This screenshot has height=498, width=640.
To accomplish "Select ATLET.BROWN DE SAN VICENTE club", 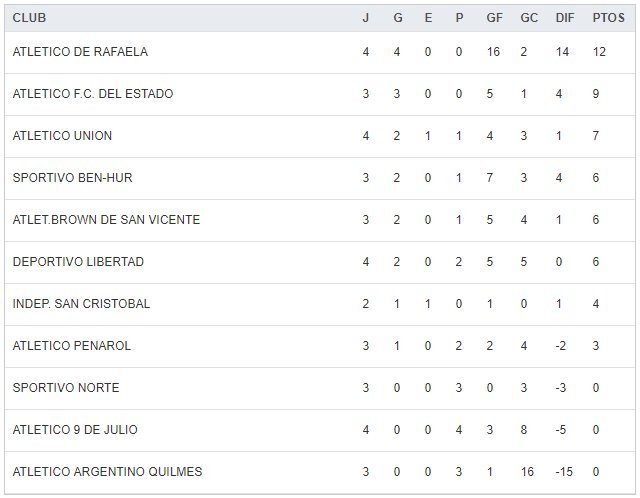I will [x=106, y=220].
